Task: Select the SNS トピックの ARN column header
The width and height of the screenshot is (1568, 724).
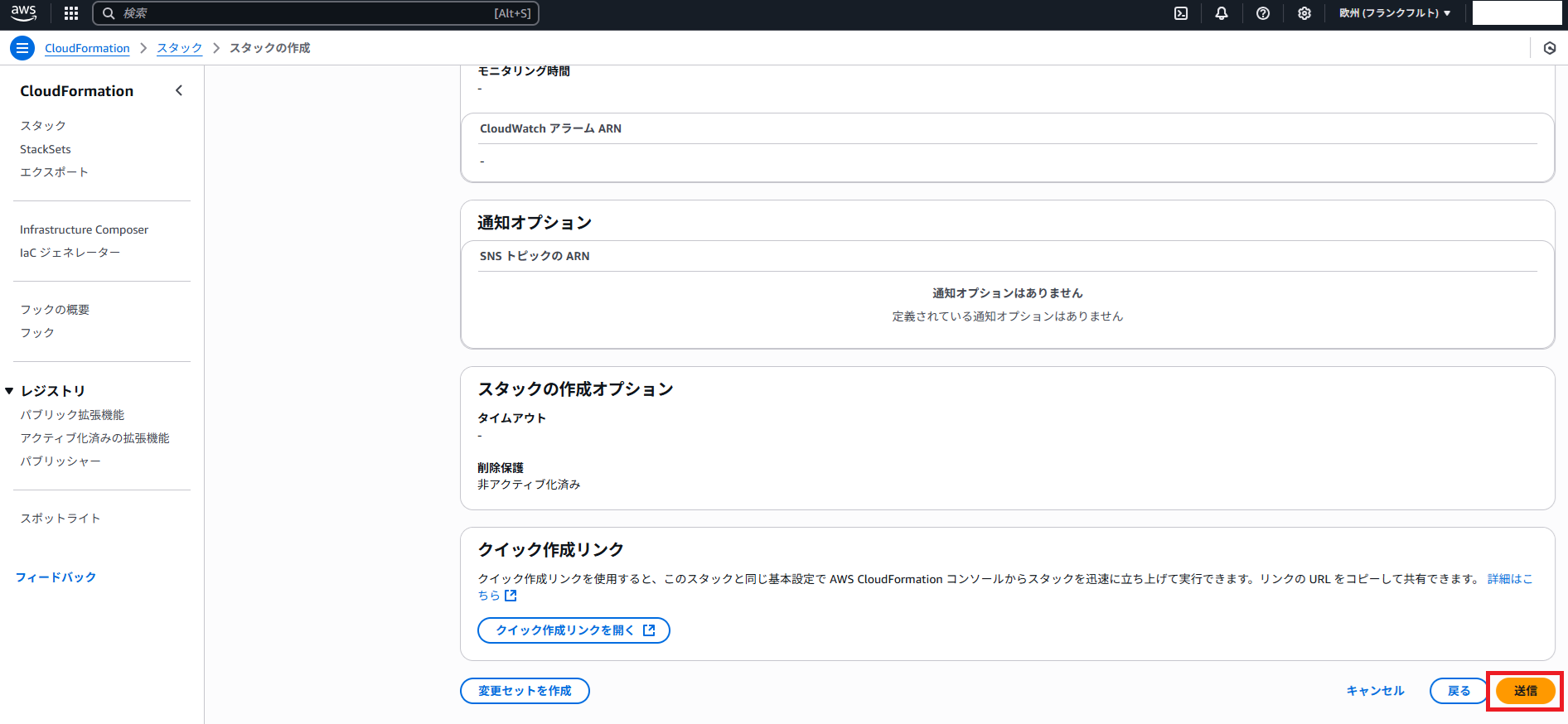Action: [x=535, y=256]
